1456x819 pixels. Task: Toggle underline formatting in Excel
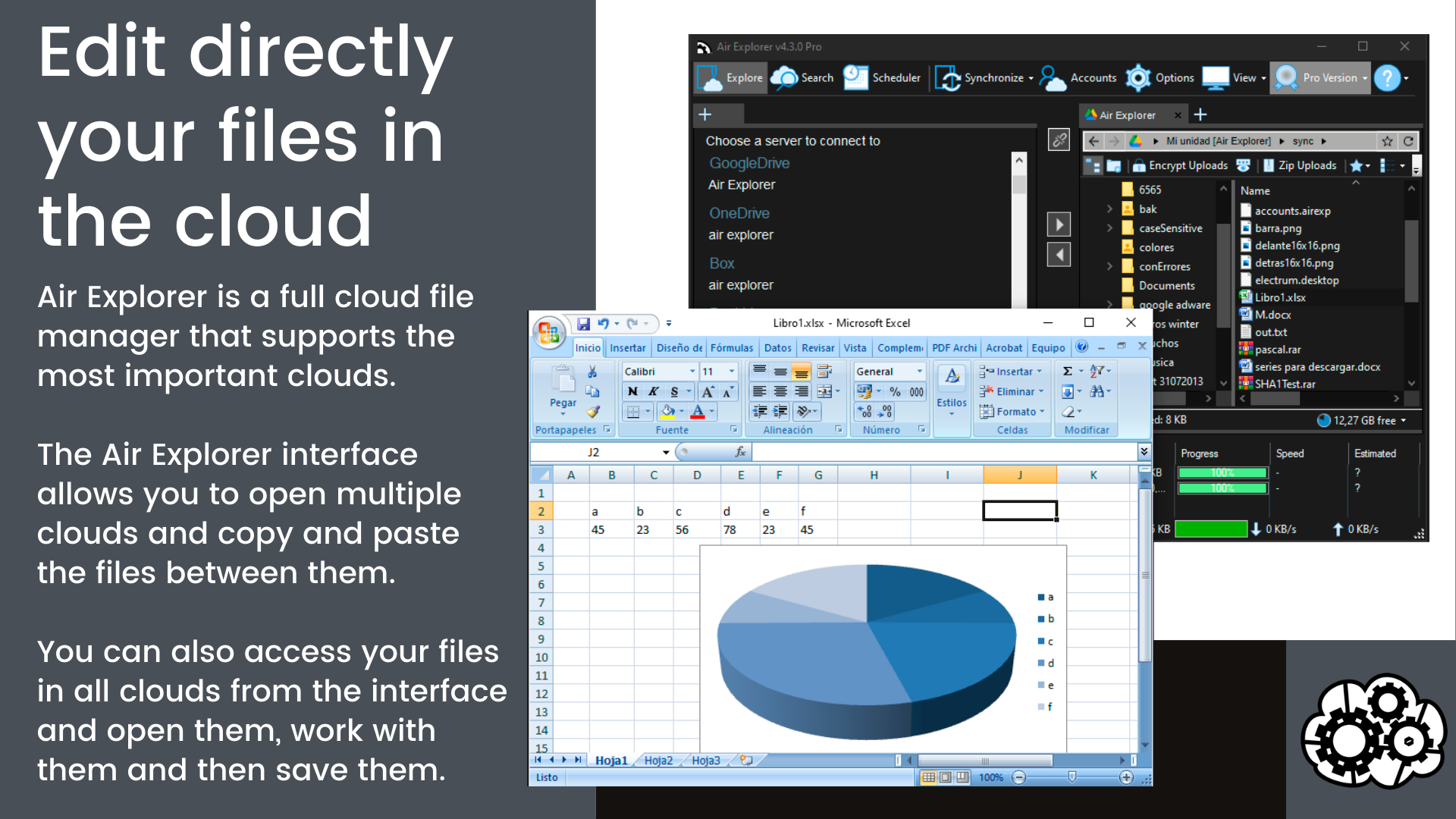pos(672,391)
